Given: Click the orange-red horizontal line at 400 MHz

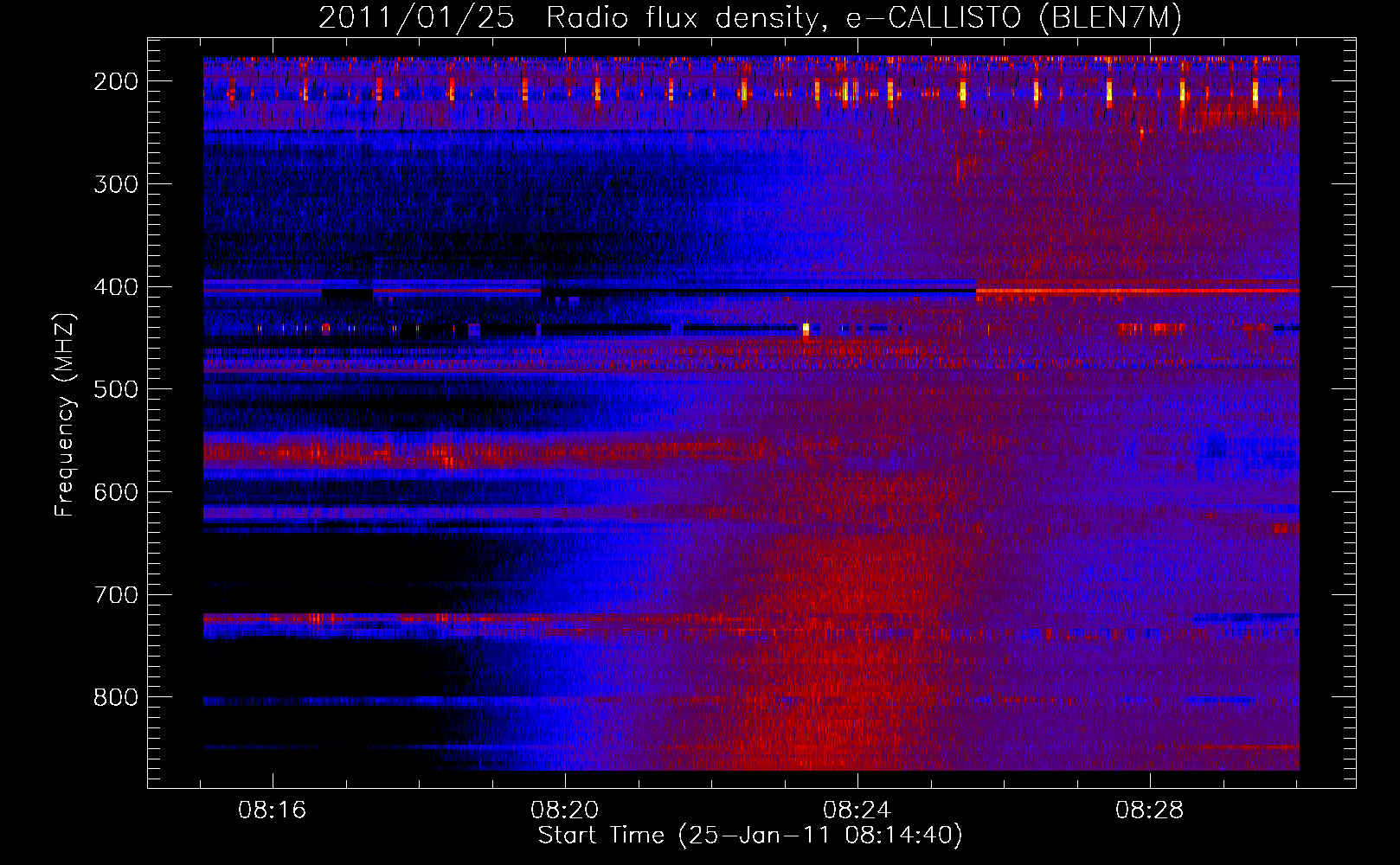Looking at the screenshot, I should [x=1137, y=291].
